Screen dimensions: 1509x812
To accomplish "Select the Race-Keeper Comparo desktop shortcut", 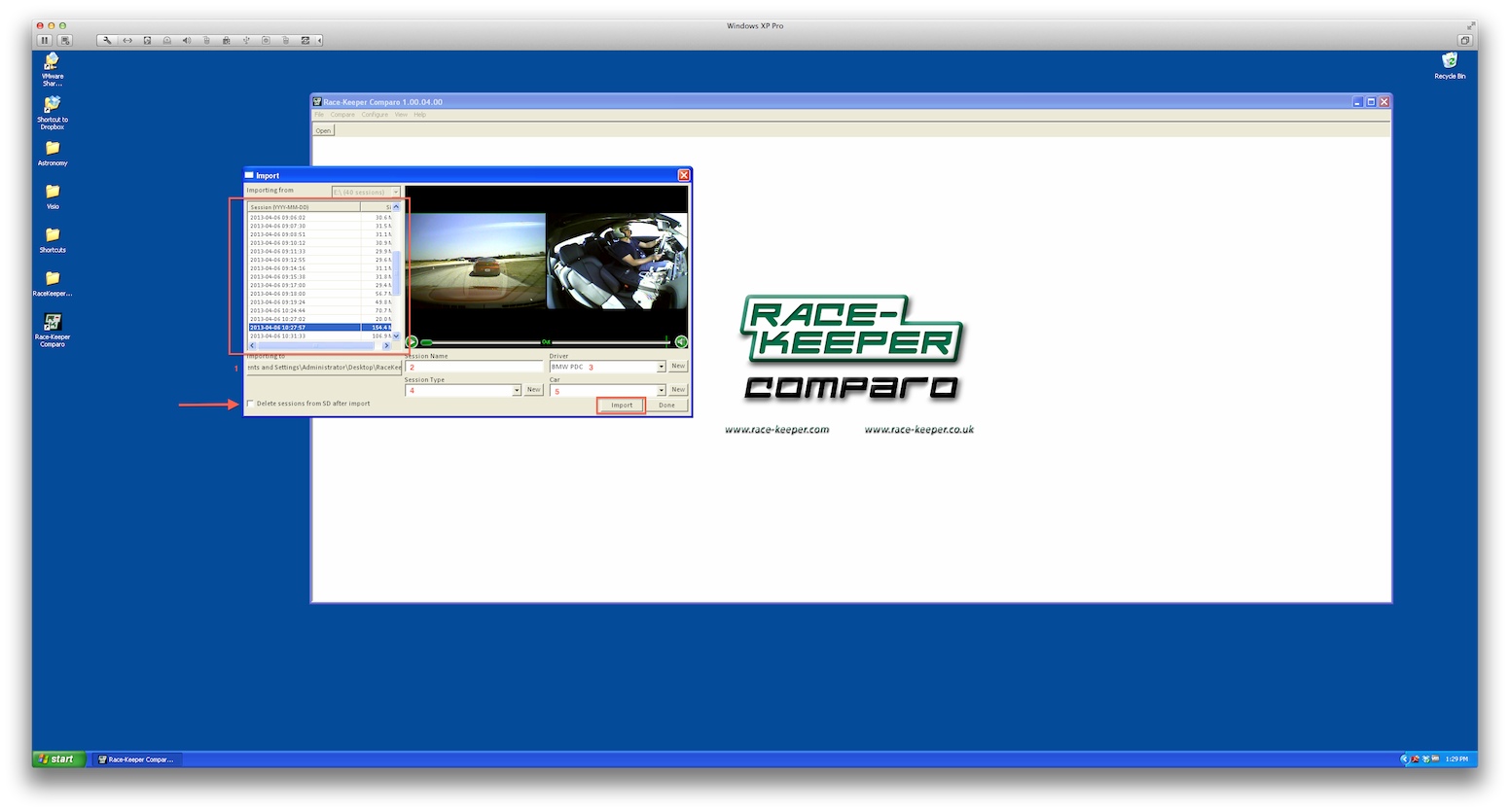I will pos(53,330).
